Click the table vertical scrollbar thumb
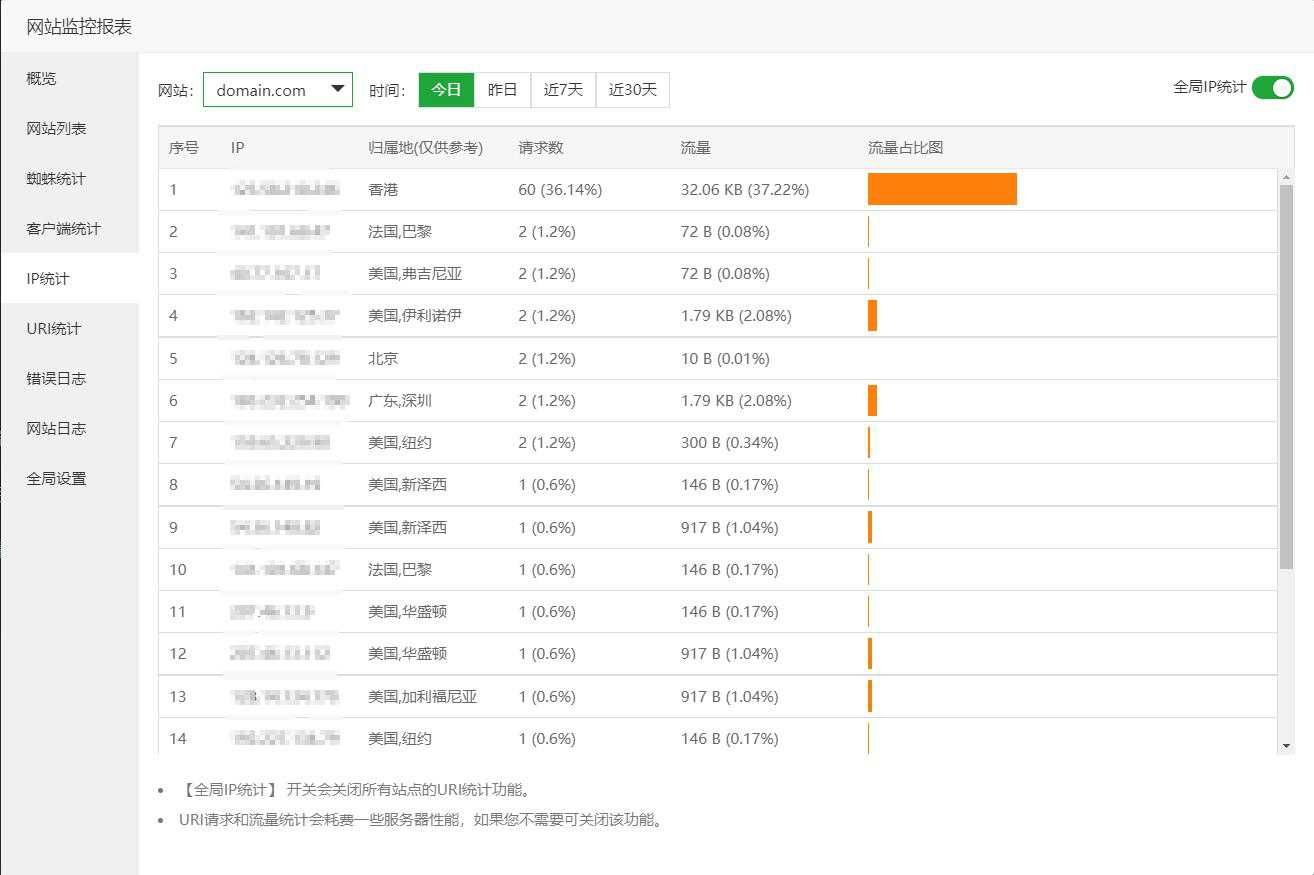This screenshot has width=1314, height=875. (1286, 378)
